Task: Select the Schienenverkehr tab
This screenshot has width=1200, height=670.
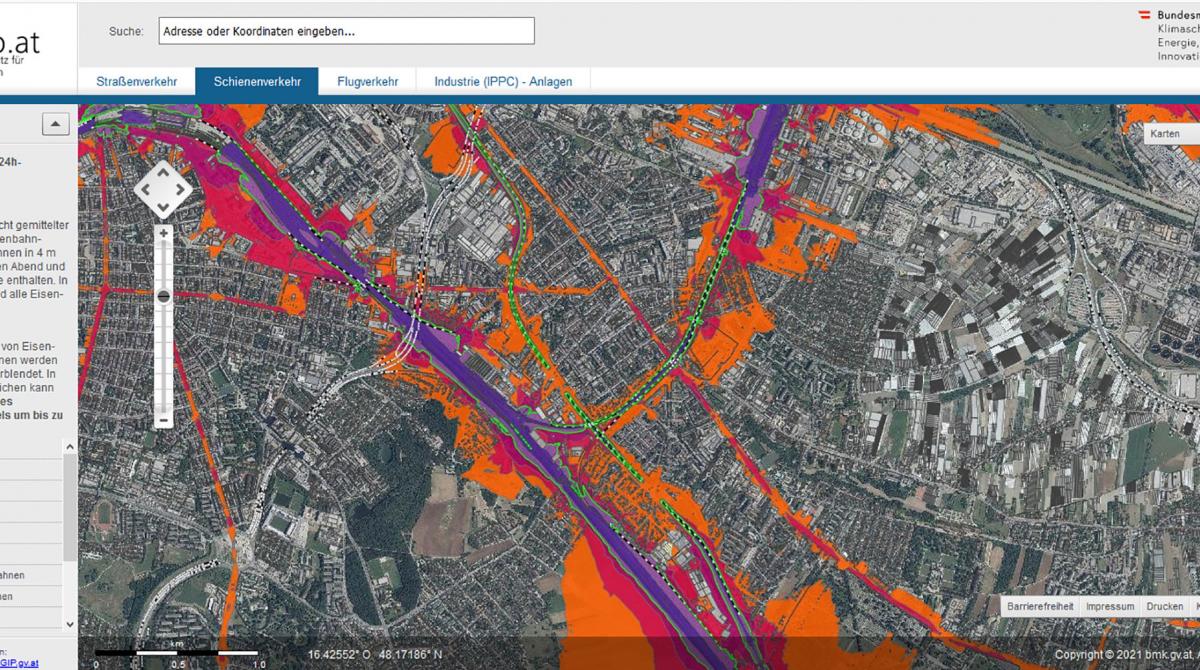Action: (257, 82)
